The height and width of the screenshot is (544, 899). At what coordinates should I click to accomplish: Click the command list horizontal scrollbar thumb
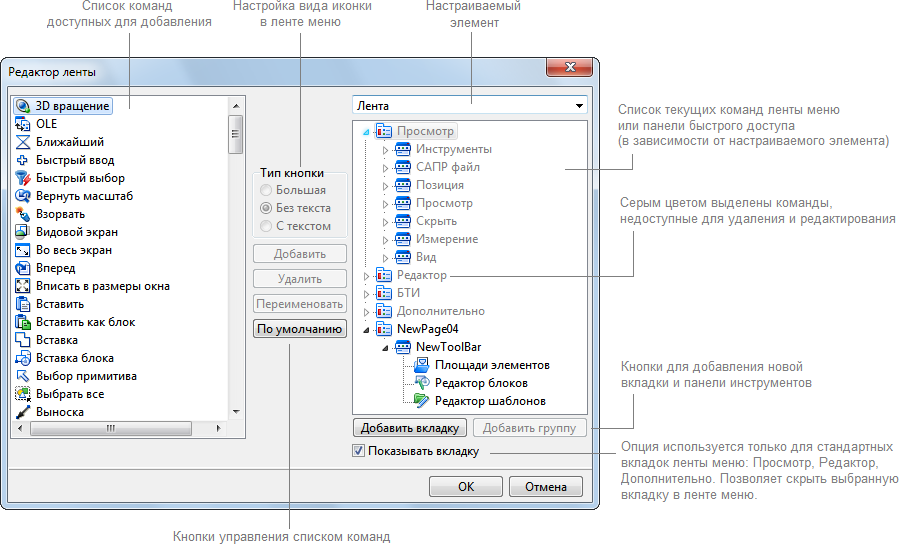pos(111,428)
